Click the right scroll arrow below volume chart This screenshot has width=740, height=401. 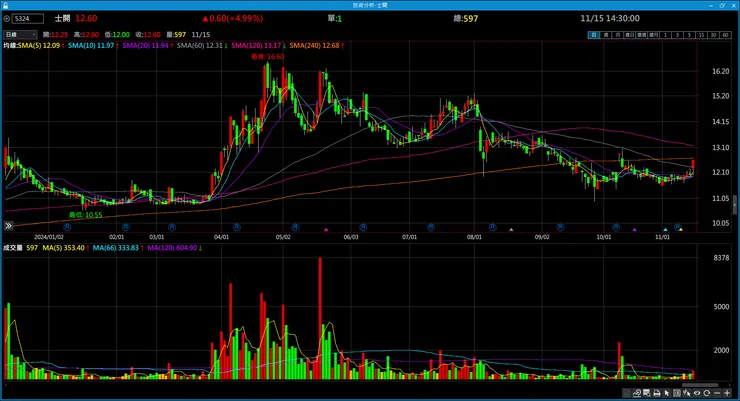tap(731, 385)
